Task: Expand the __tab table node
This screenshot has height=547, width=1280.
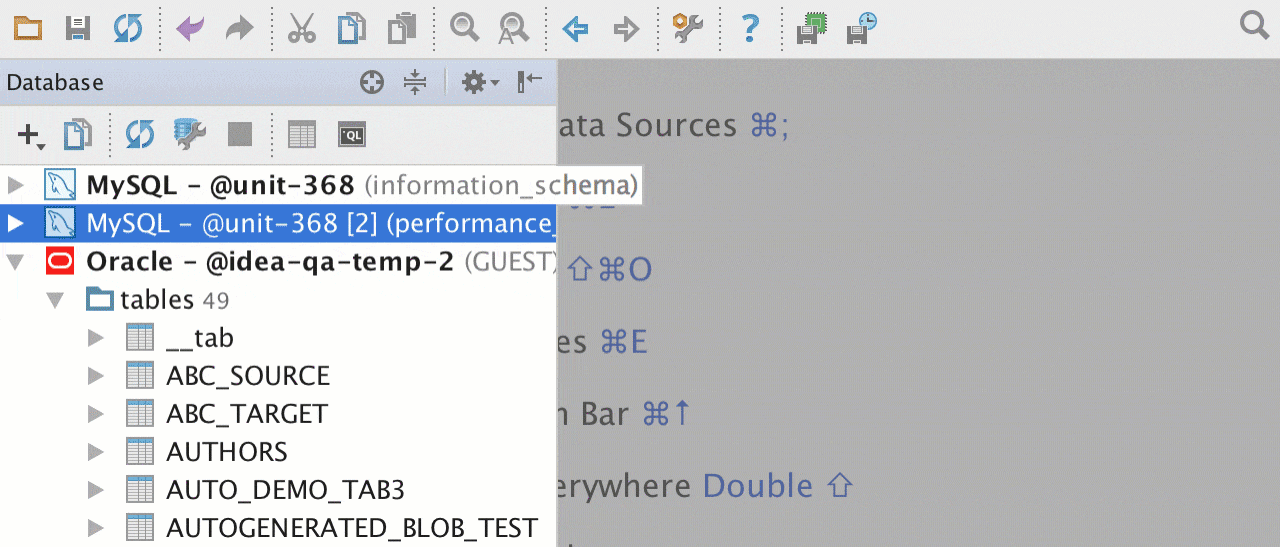Action: [96, 338]
